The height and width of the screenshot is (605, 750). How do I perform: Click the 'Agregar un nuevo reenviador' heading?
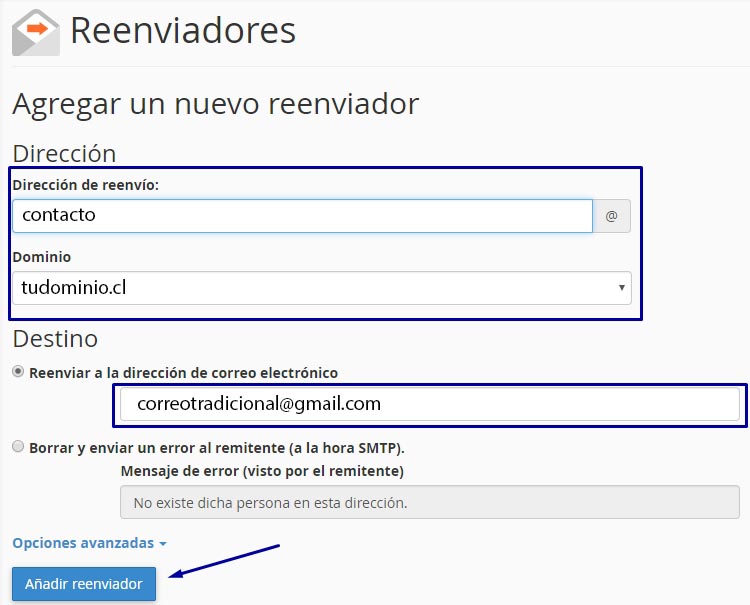[x=216, y=104]
